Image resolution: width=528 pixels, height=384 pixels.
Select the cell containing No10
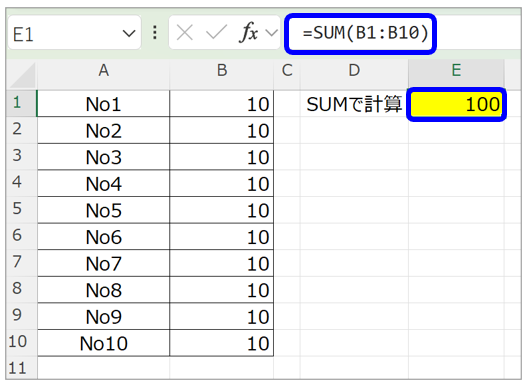coord(103,343)
